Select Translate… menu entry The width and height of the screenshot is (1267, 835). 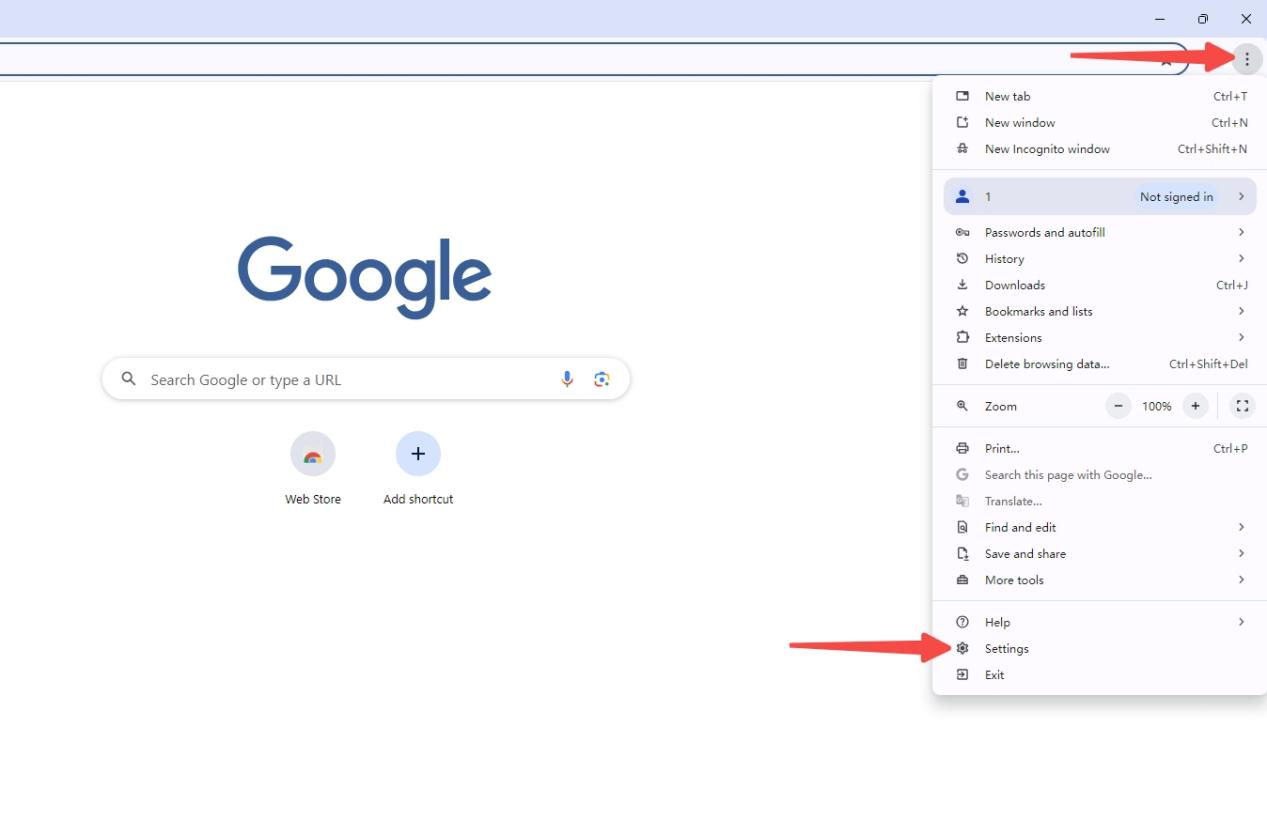point(1100,501)
